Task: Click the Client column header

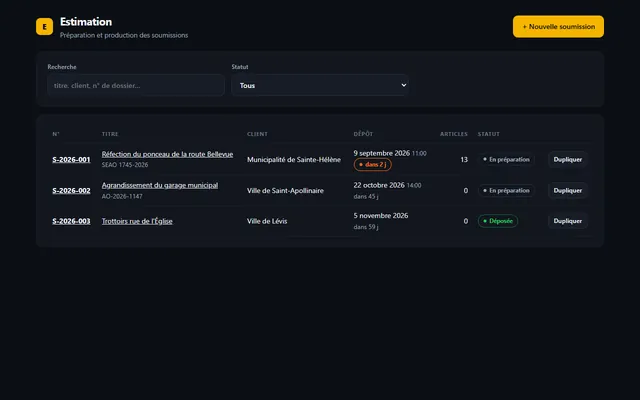Action: pos(257,134)
